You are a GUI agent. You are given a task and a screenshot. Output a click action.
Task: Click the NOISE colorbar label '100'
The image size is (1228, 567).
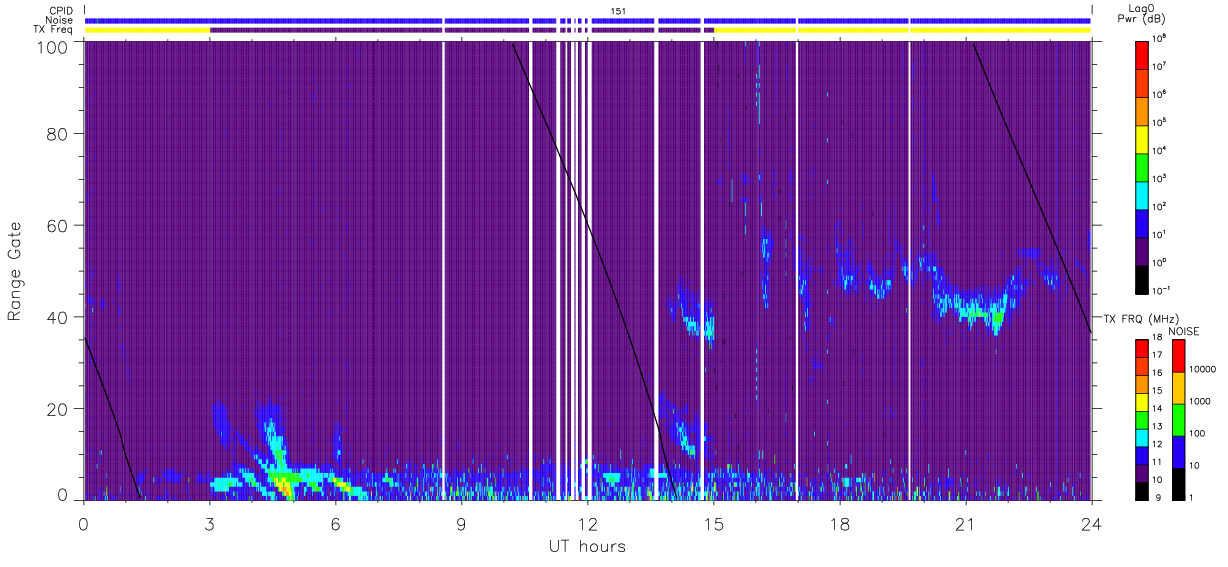coord(1198,433)
